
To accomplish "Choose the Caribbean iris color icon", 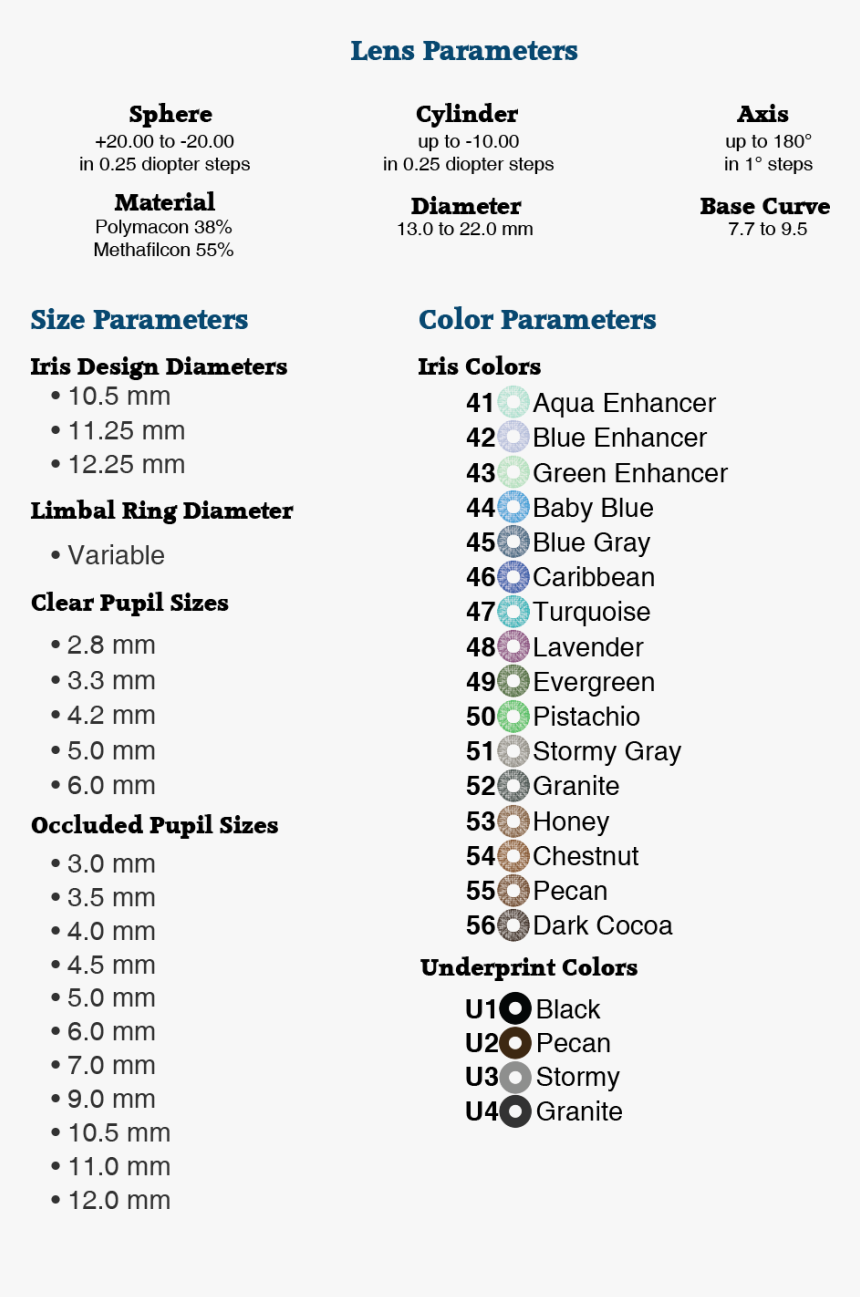I will pos(513,577).
